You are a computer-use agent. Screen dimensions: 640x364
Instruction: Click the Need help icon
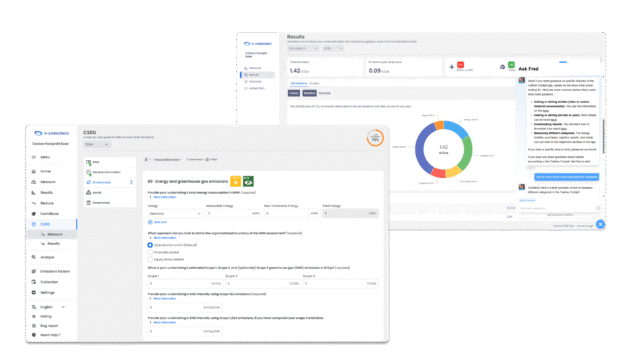pyautogui.click(x=34, y=335)
